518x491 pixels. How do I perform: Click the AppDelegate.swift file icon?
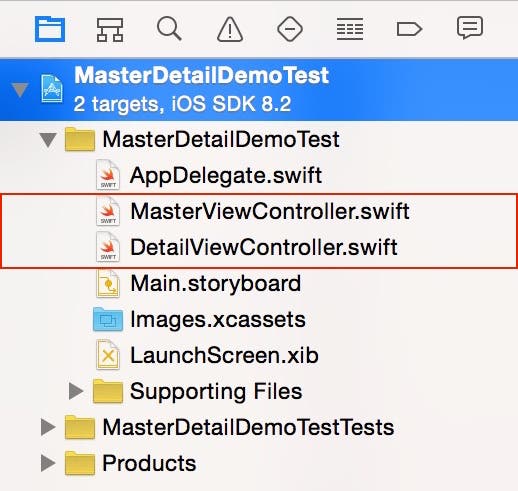pos(108,175)
